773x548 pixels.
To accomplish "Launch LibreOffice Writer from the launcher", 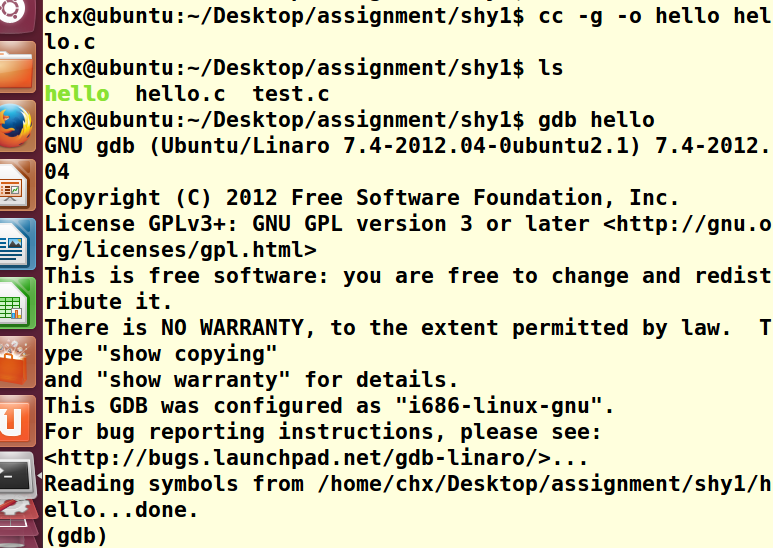I will 15,243.
